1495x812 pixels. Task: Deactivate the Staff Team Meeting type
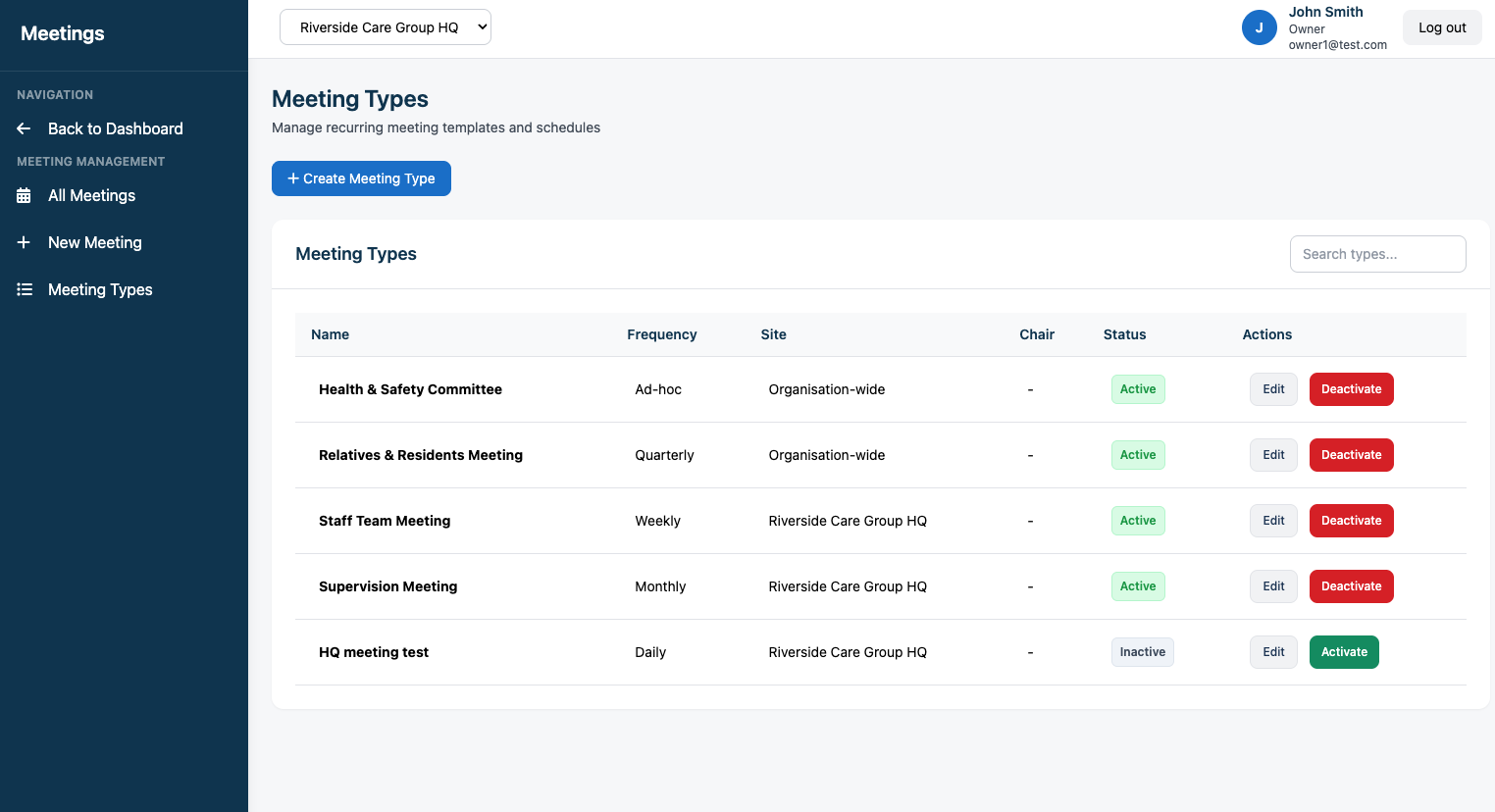click(1351, 521)
